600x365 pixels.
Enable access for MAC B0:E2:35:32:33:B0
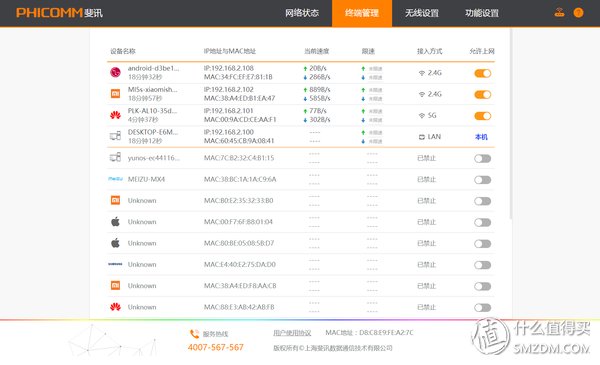click(x=483, y=201)
